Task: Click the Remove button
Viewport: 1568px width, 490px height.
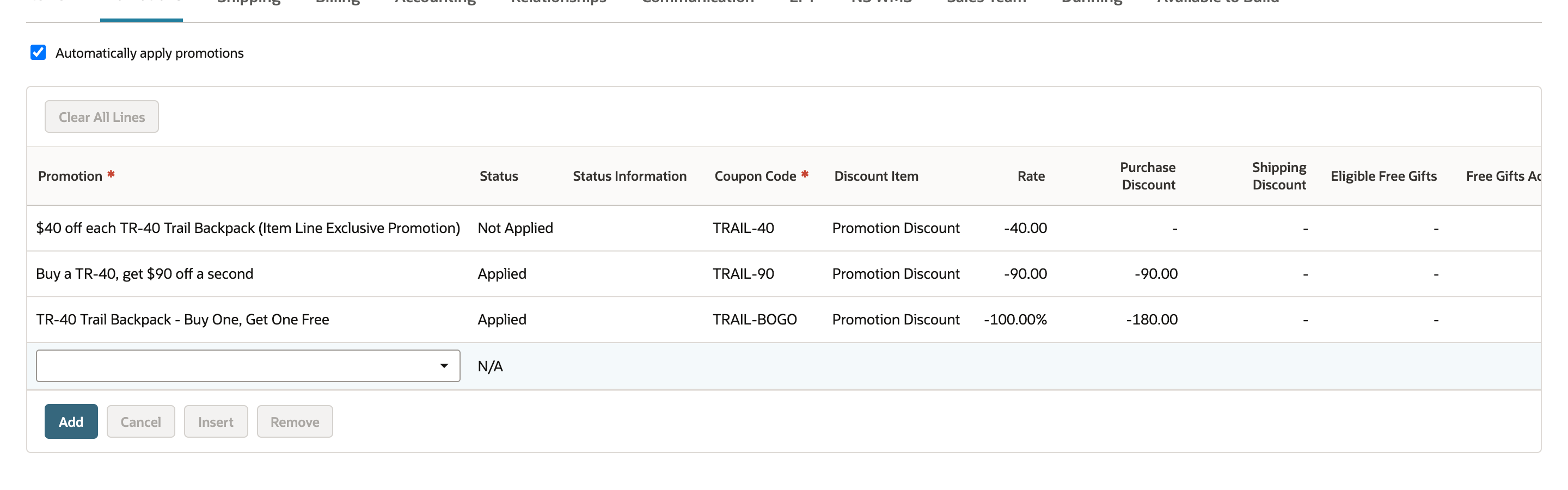Action: click(x=295, y=422)
